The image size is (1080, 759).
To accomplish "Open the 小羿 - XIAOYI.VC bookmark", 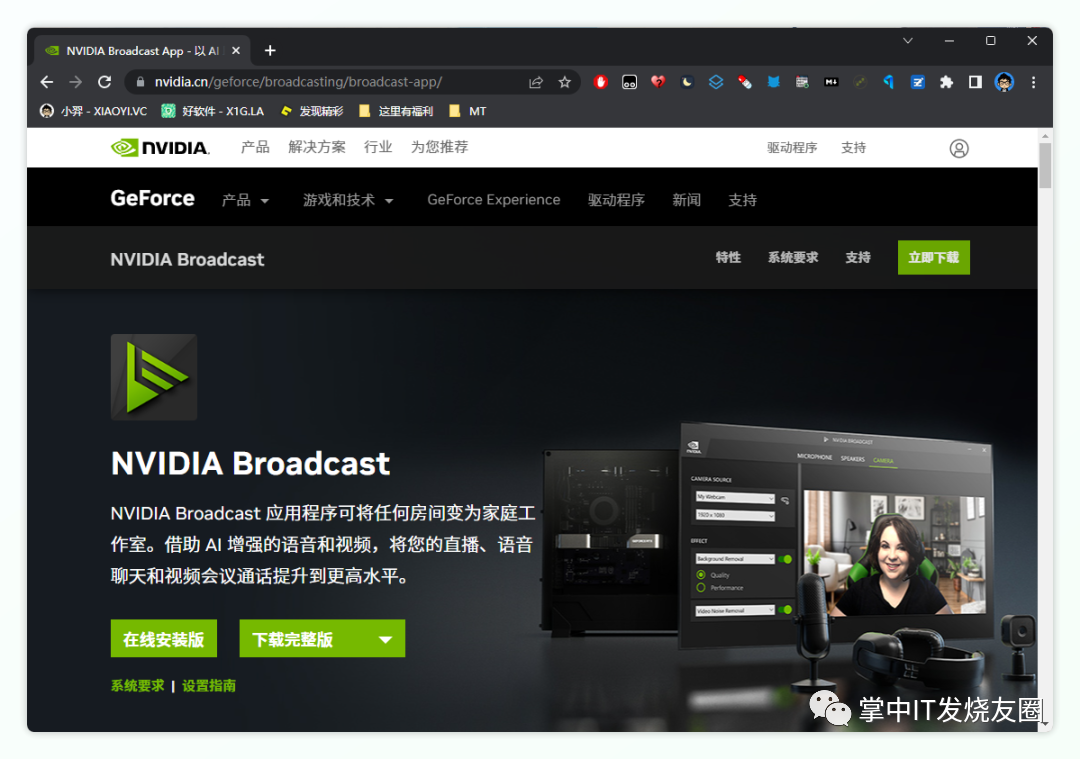I will (x=94, y=111).
